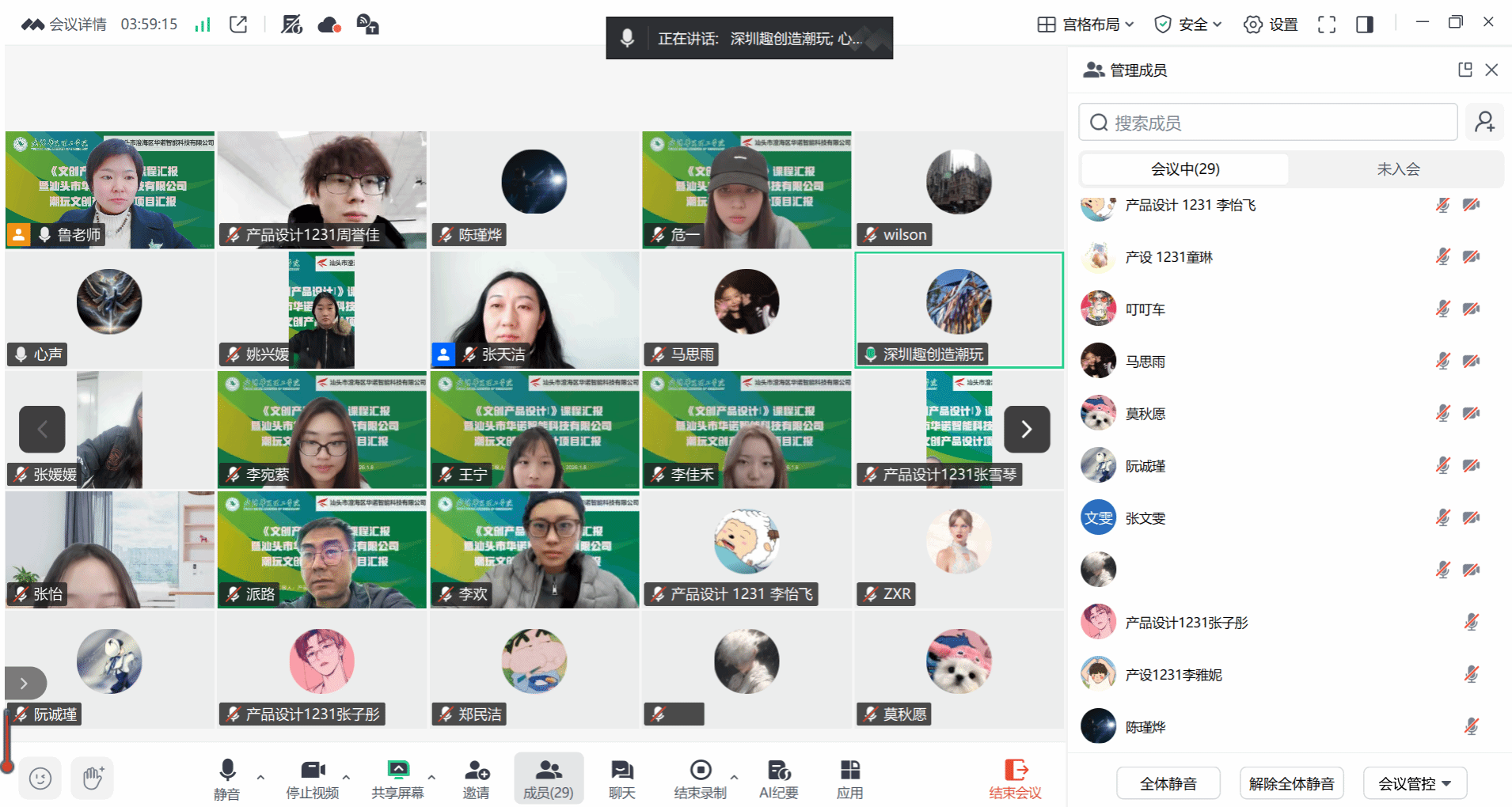Open the 安全 security dropdown
The image size is (1512, 807).
(x=1188, y=25)
